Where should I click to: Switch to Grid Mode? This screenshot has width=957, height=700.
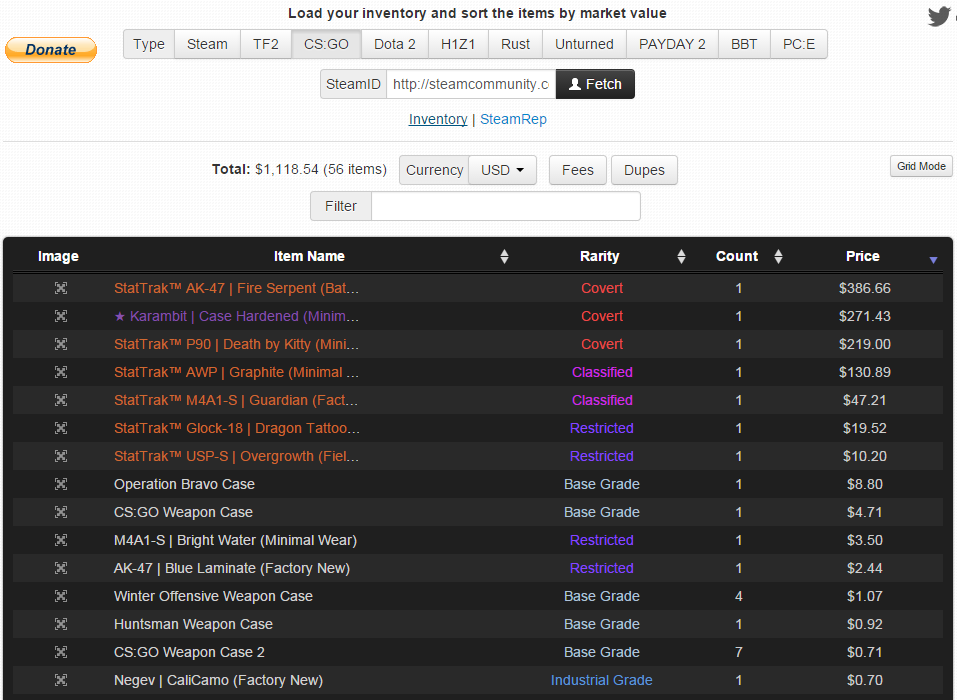click(x=922, y=166)
